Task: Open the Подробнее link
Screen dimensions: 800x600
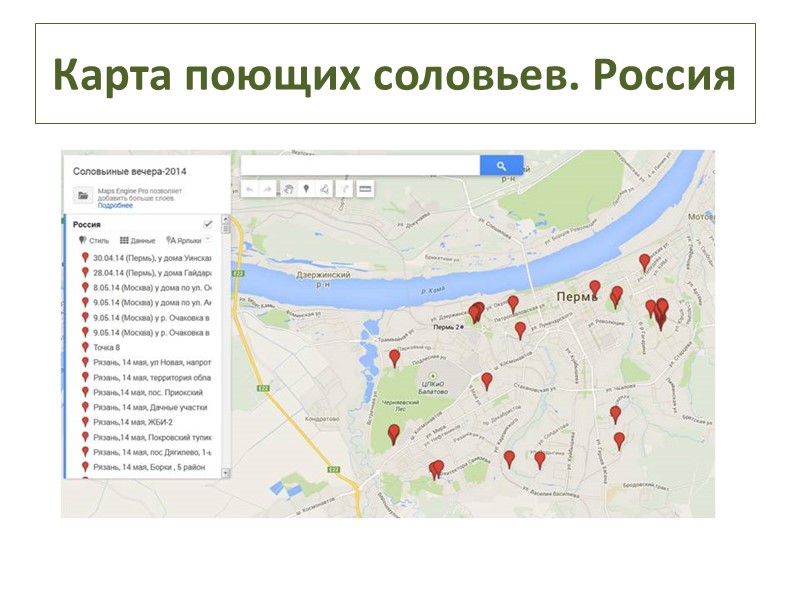Action: (116, 205)
